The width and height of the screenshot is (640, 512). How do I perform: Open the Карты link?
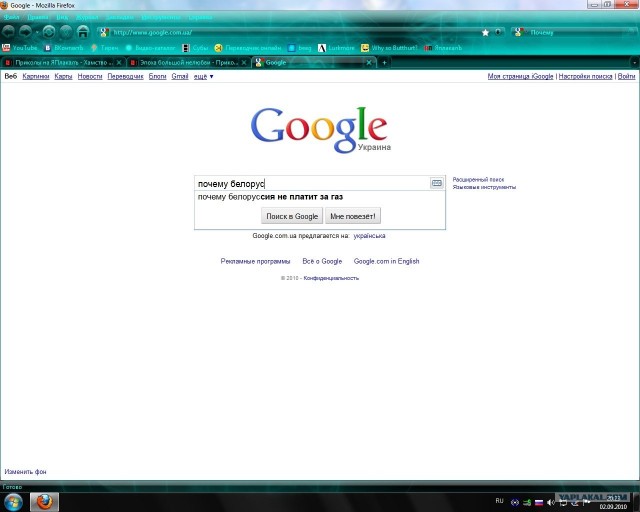pyautogui.click(x=63, y=76)
